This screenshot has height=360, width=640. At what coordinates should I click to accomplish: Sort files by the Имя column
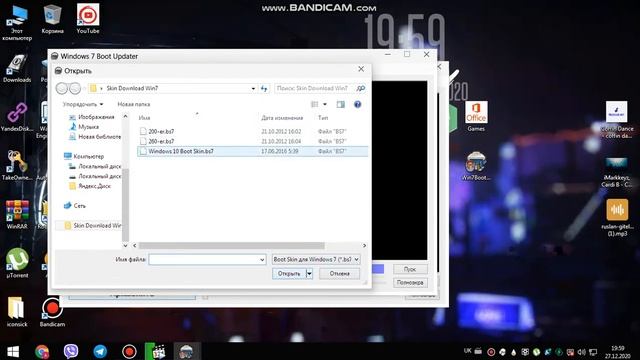144,118
